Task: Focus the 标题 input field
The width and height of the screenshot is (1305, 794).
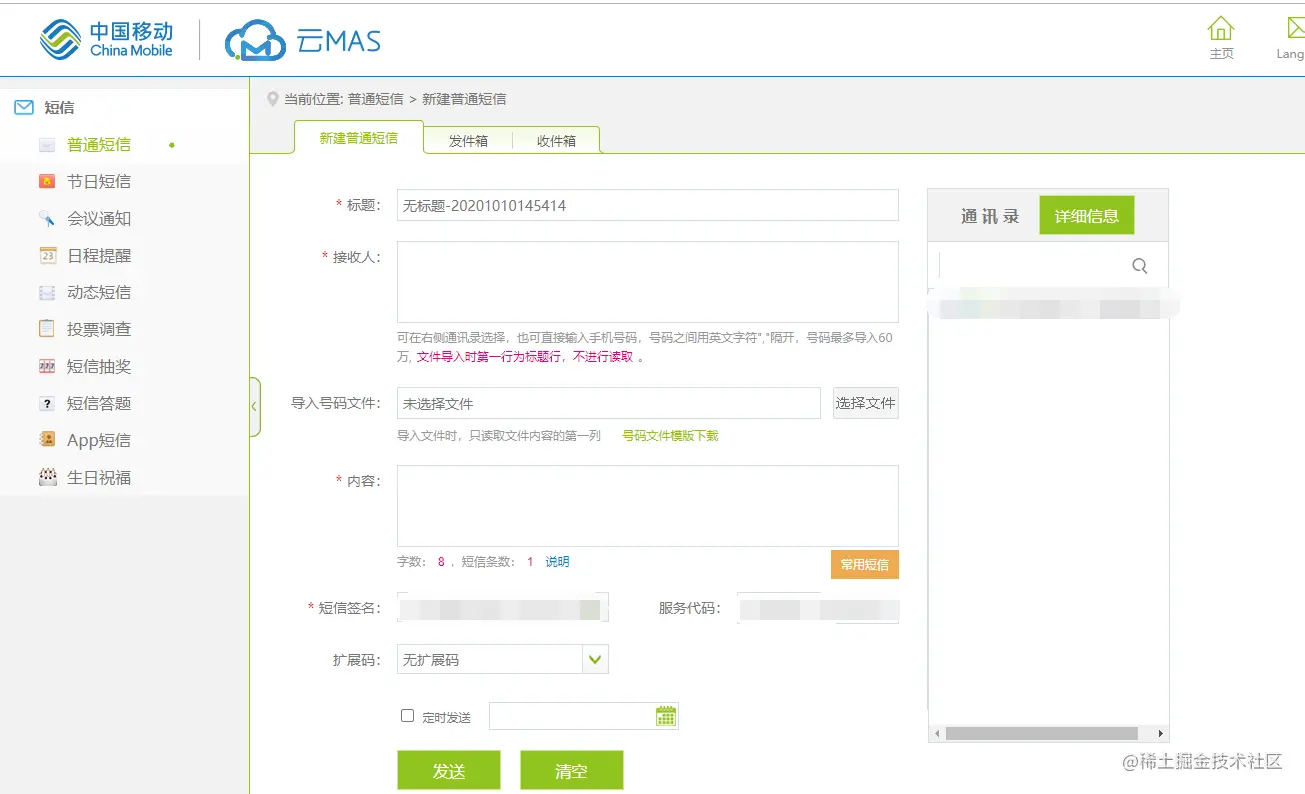Action: coord(648,205)
